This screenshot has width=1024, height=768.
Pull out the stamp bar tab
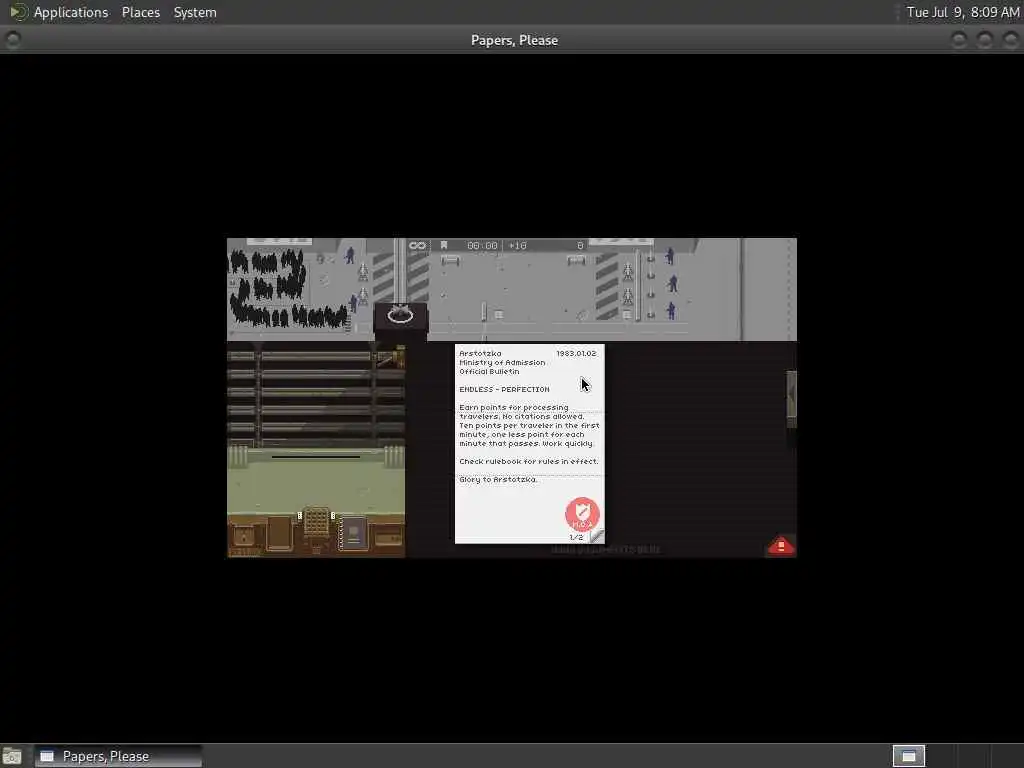click(792, 398)
